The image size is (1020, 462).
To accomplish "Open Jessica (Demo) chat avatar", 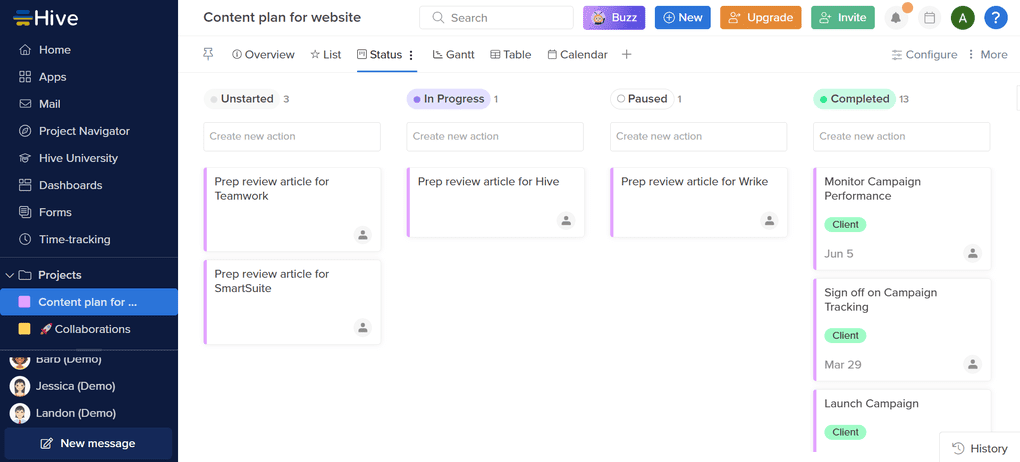I will (20, 387).
